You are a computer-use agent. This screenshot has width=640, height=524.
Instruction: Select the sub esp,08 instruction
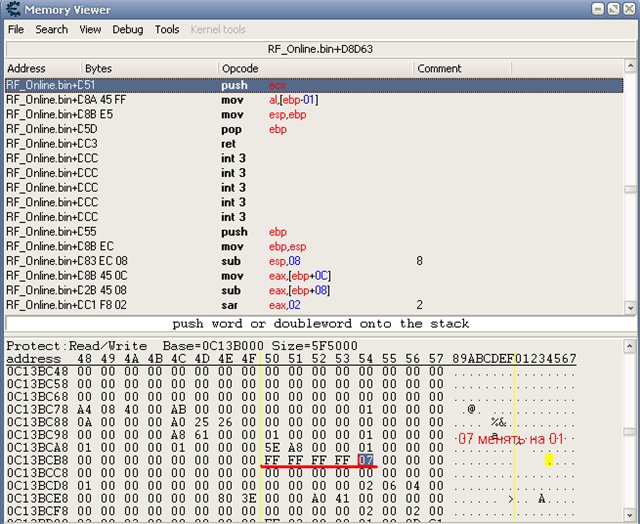pos(314,261)
